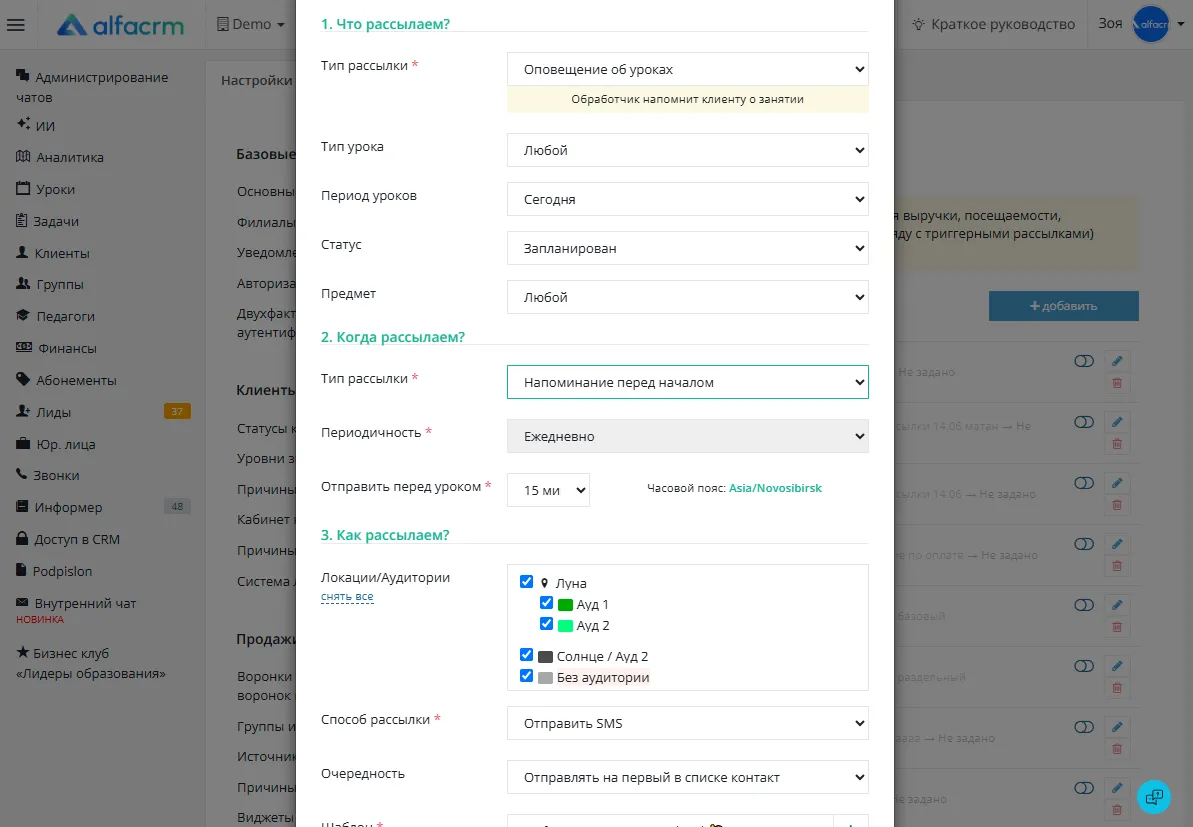Open the Статус dropdown showing Запланирован

click(688, 248)
